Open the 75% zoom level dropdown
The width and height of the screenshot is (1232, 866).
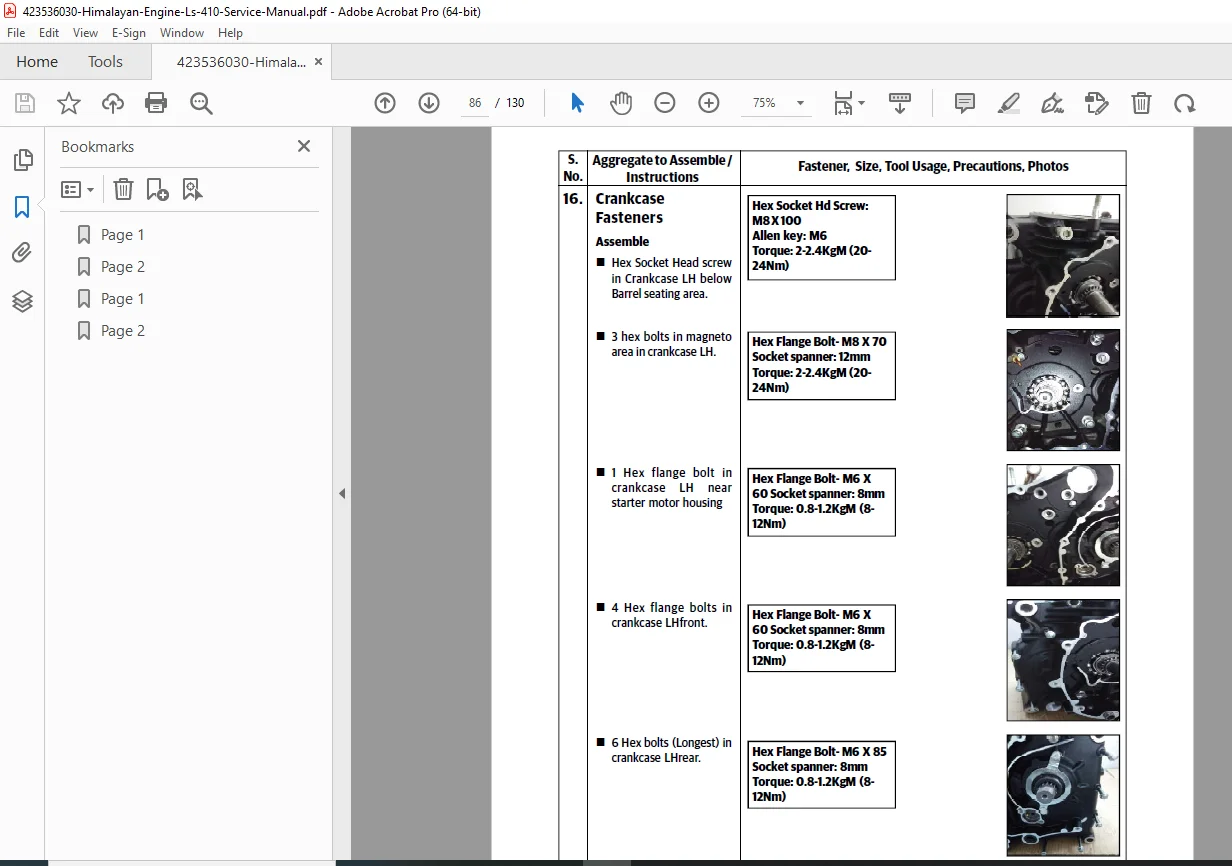tap(800, 103)
